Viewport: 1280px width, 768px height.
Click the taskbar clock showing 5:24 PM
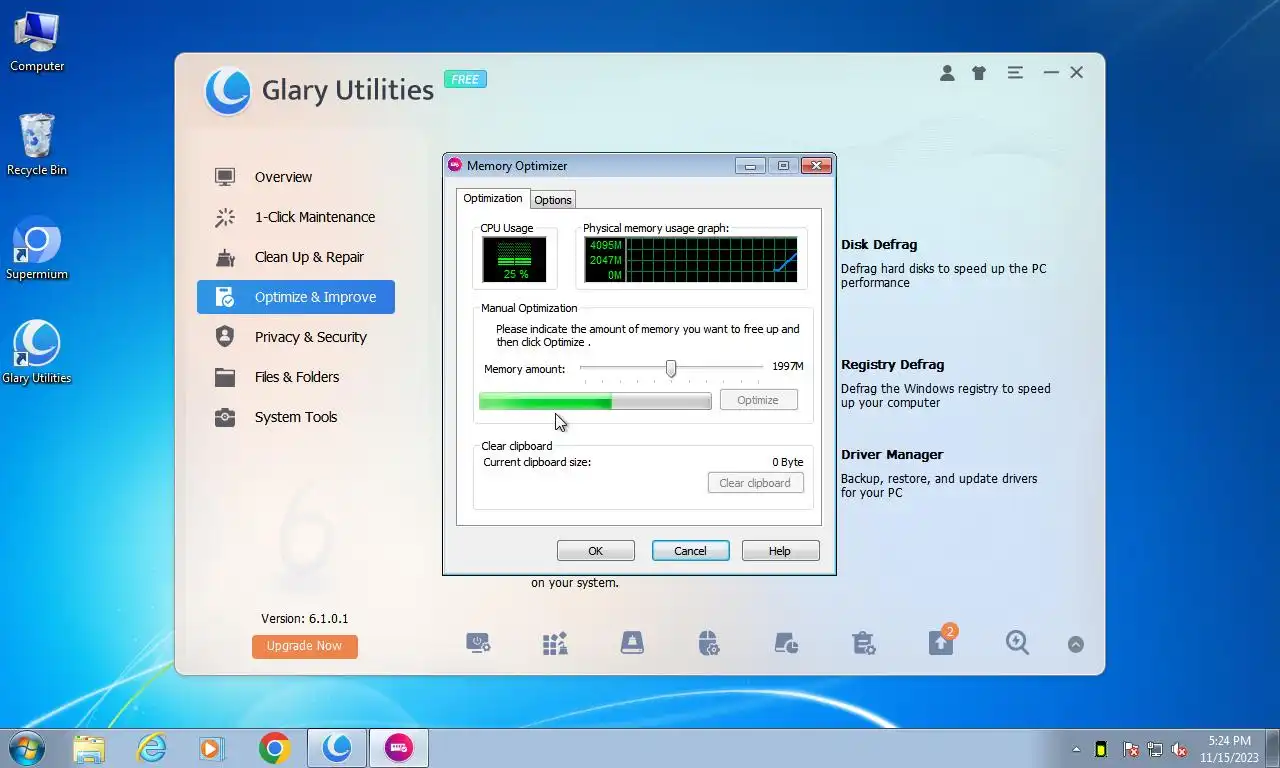1230,749
